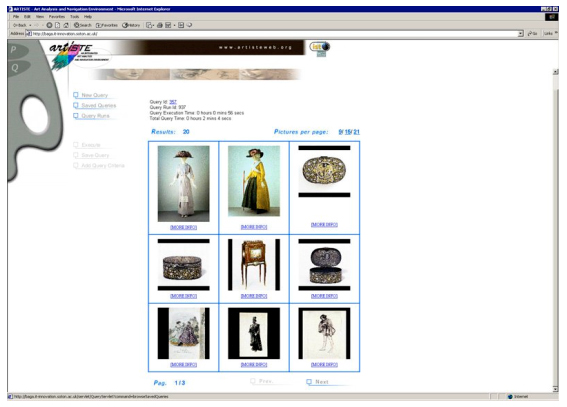This screenshot has width=567, height=407.
Task: Click the Query Id number link
Action: (173, 102)
